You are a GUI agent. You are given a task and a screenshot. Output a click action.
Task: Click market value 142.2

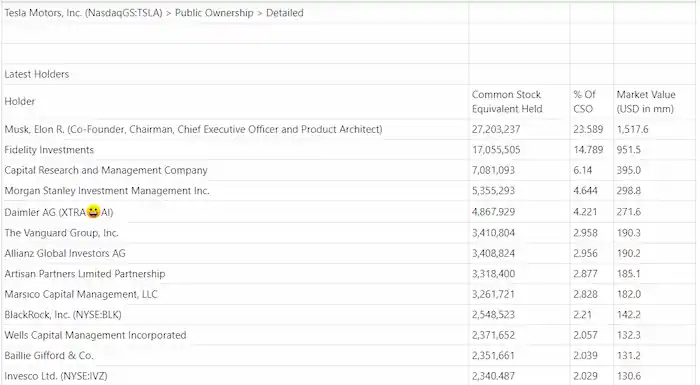629,315
